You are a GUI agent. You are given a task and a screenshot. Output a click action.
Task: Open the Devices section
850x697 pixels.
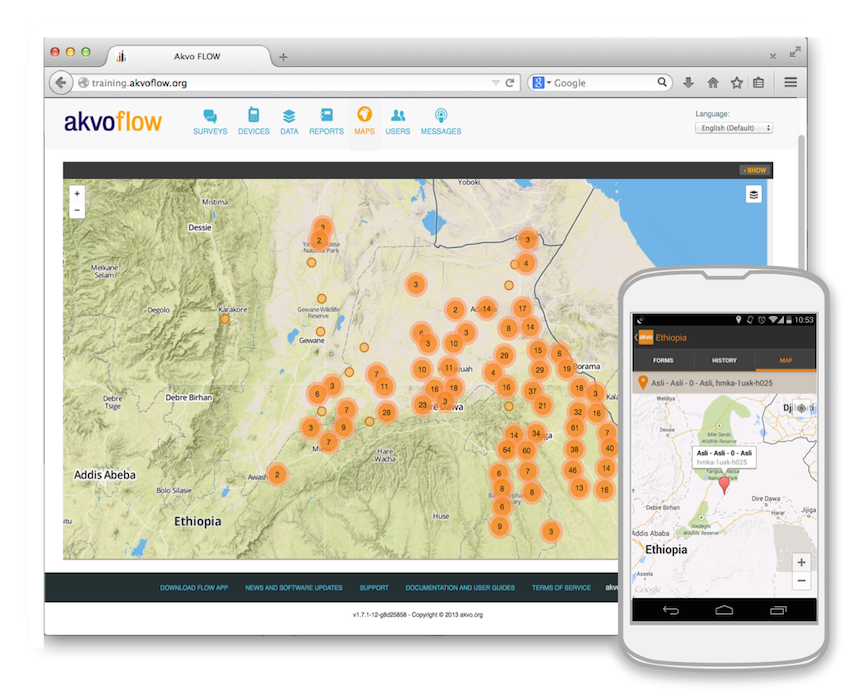(253, 122)
